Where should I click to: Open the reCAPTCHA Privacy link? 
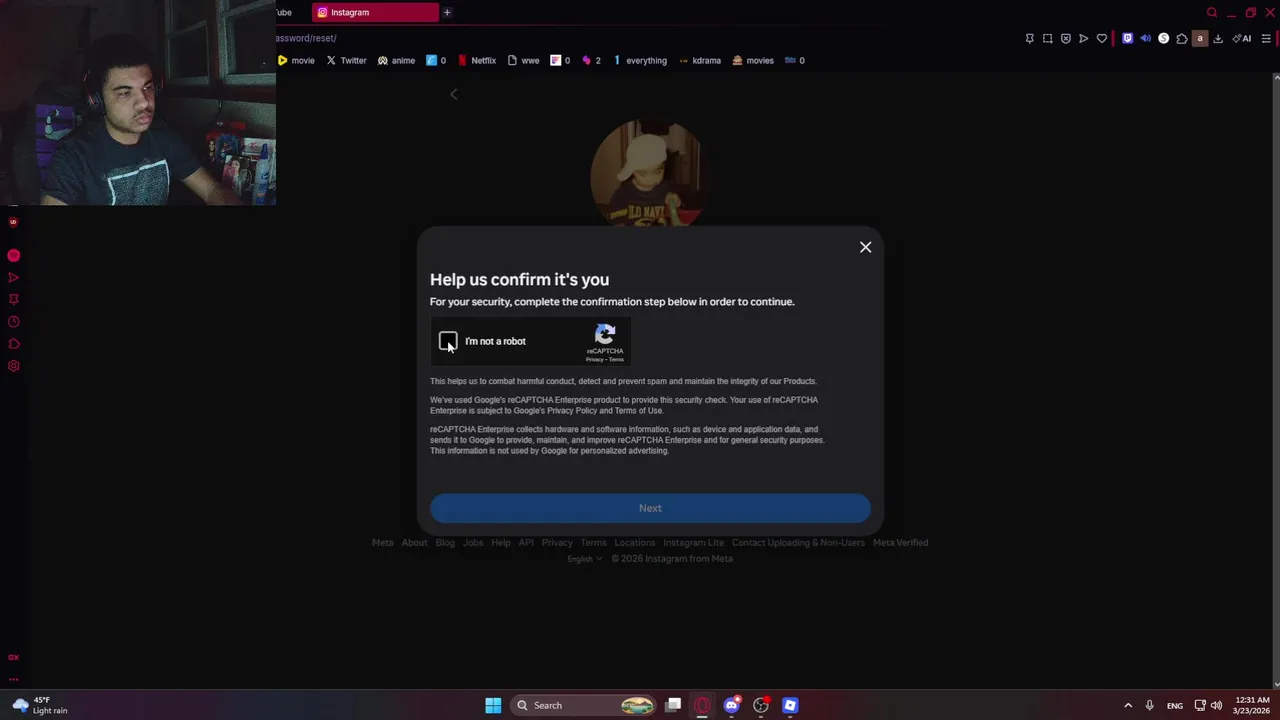point(594,359)
